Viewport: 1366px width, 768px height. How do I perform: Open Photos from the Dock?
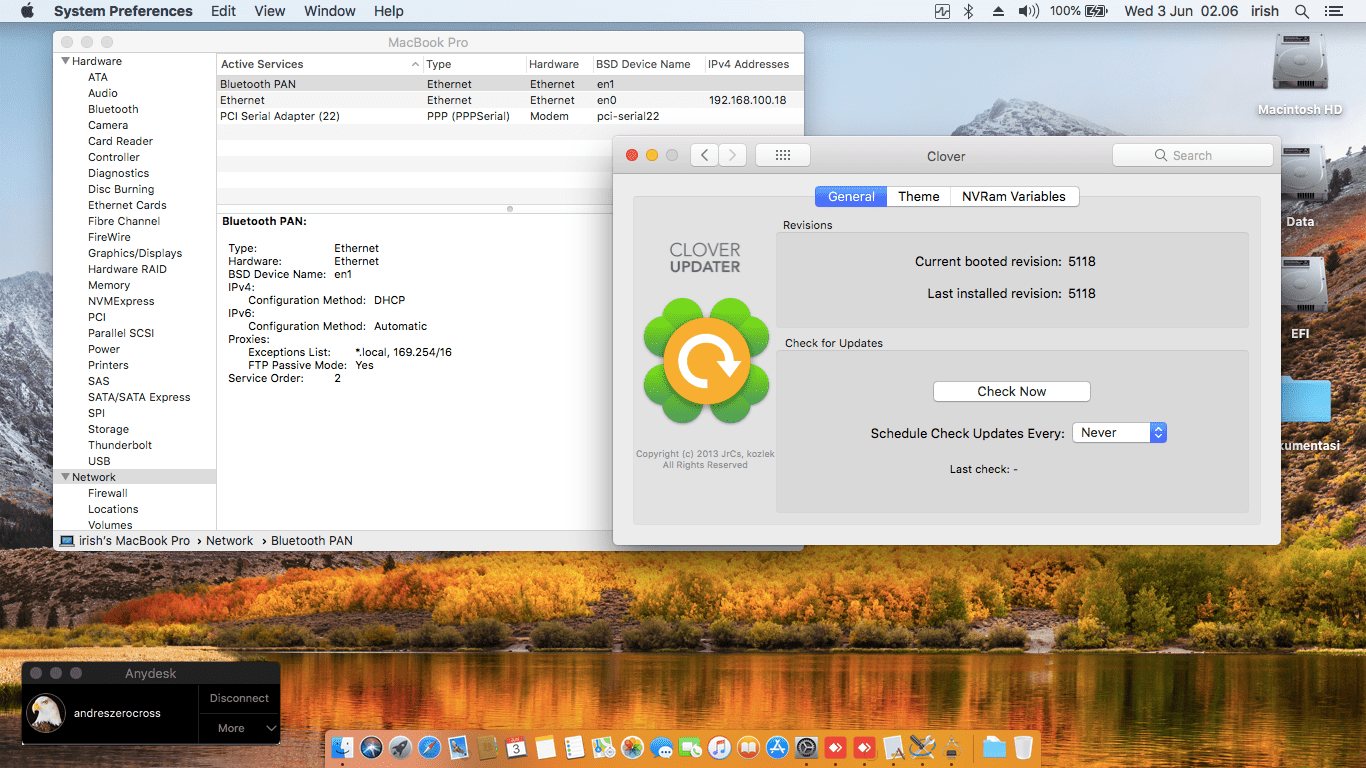pyautogui.click(x=632, y=747)
